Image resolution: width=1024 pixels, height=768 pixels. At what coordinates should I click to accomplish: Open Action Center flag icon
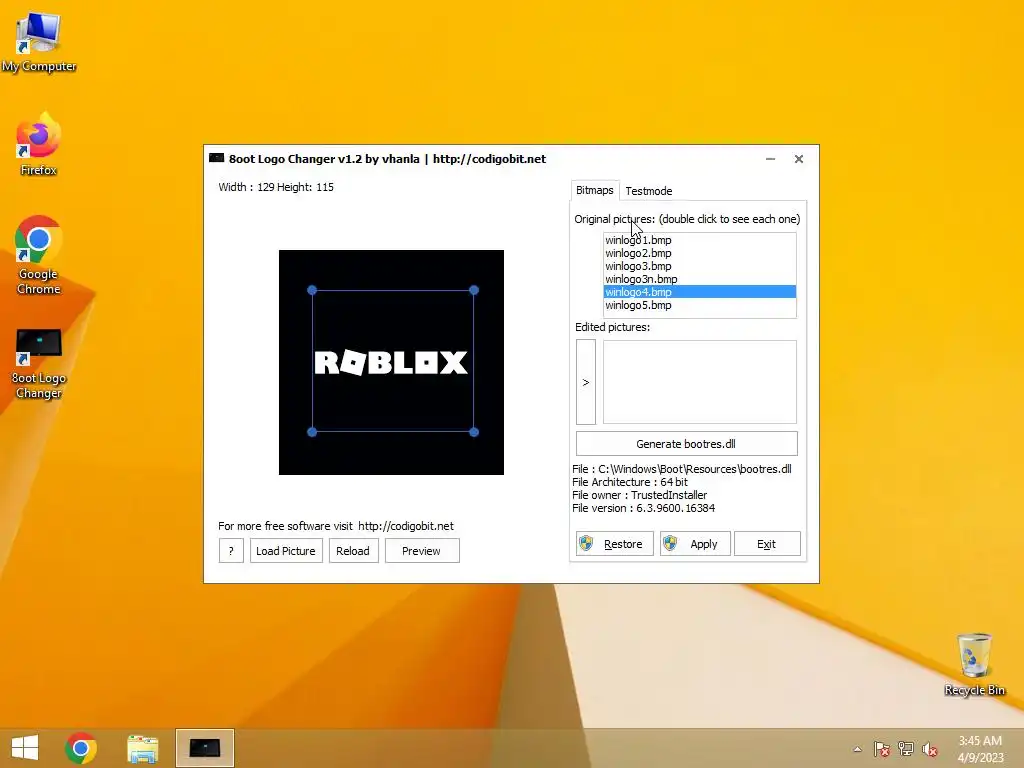pyautogui.click(x=882, y=749)
